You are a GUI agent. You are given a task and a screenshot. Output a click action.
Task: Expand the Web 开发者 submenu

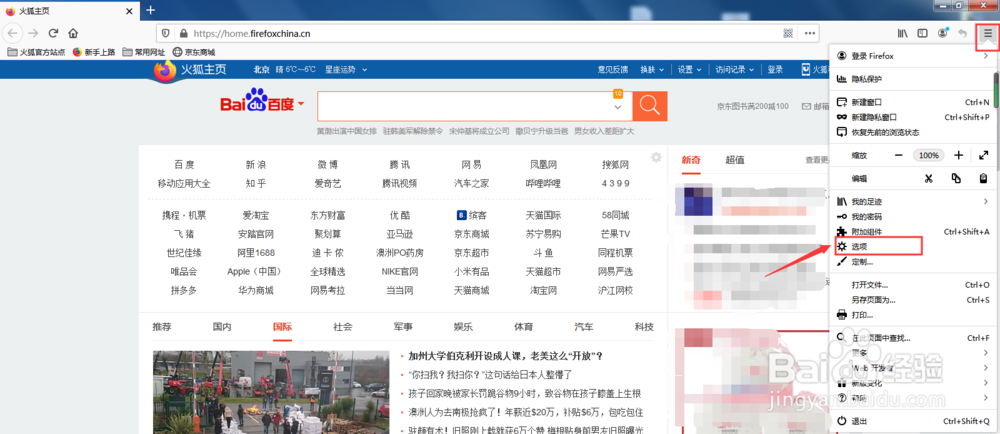click(913, 368)
